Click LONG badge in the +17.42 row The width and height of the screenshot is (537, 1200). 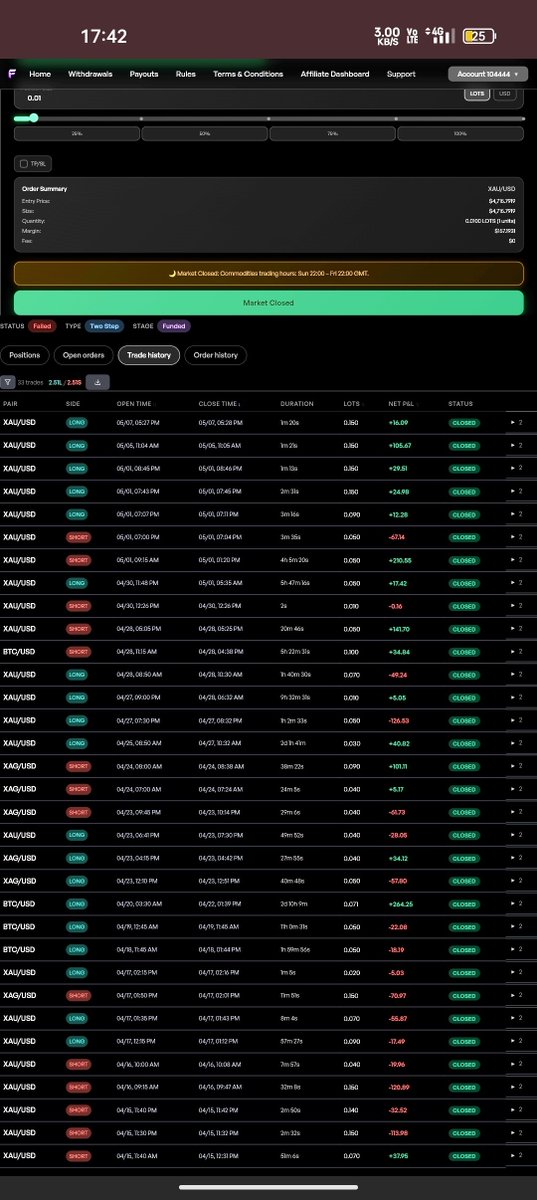click(x=77, y=583)
